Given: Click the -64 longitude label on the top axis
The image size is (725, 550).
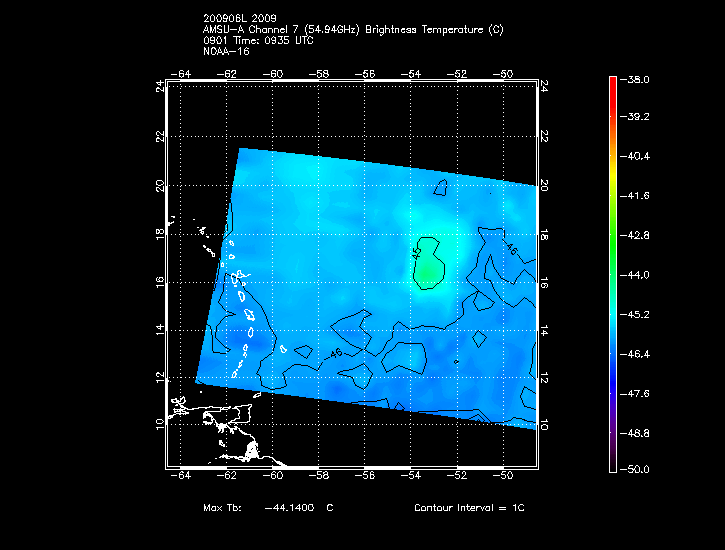Looking at the screenshot, I should [181, 74].
